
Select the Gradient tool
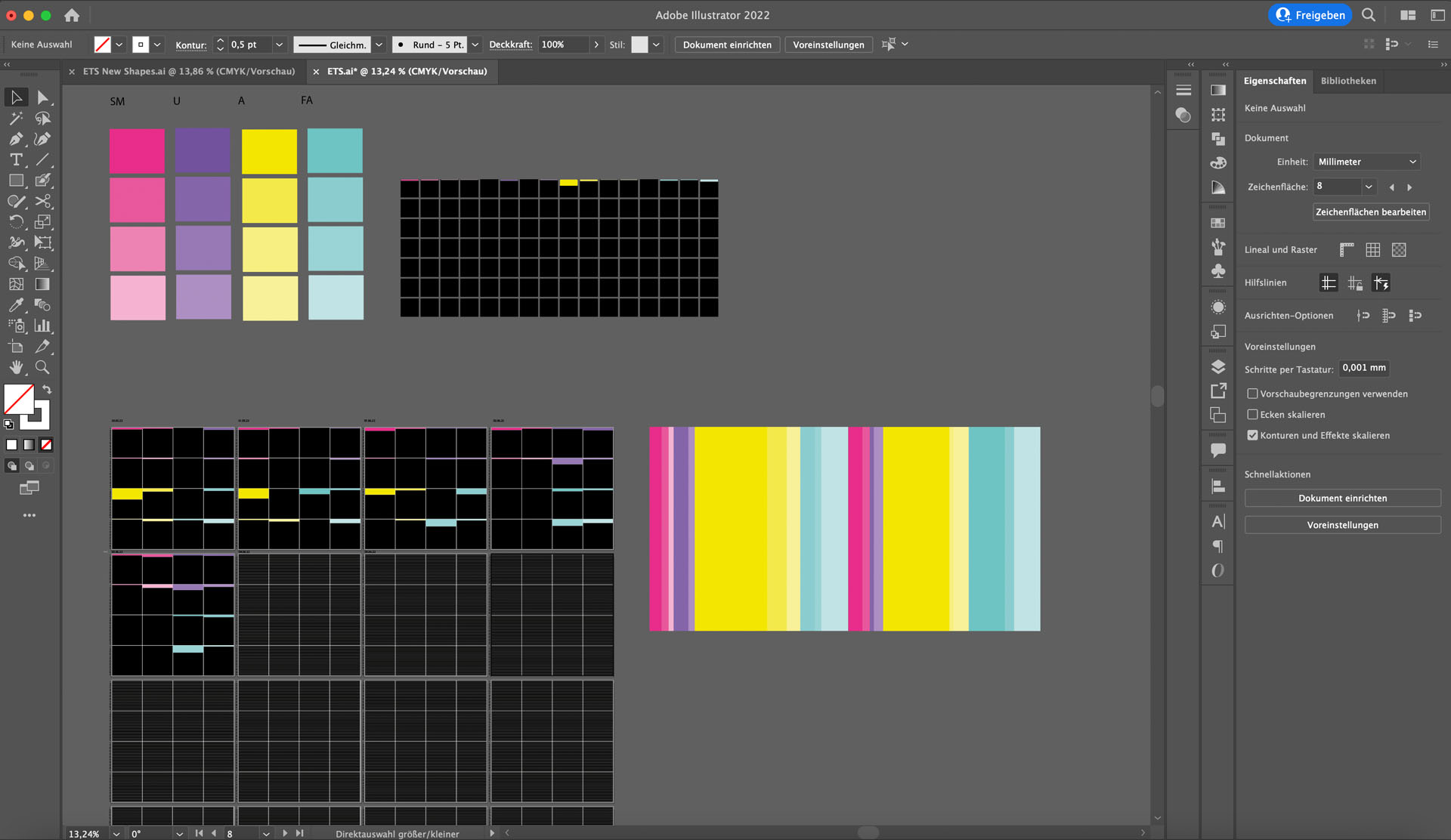(x=42, y=284)
